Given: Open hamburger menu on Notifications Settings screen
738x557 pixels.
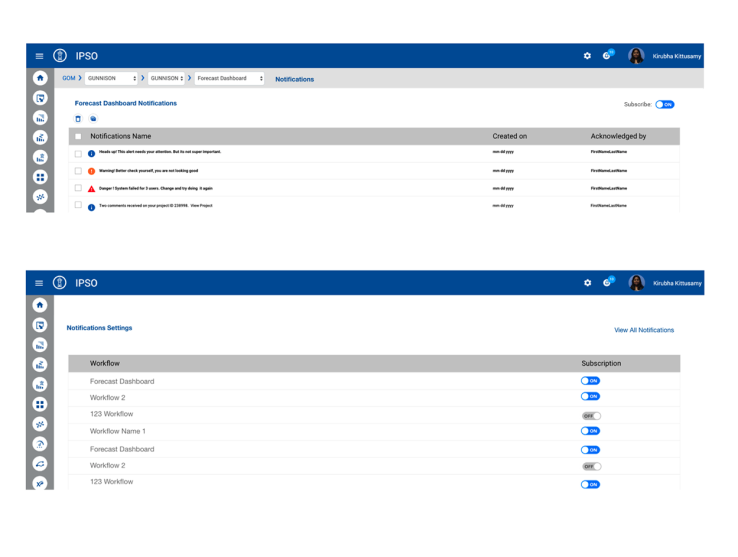Looking at the screenshot, I should tap(39, 283).
